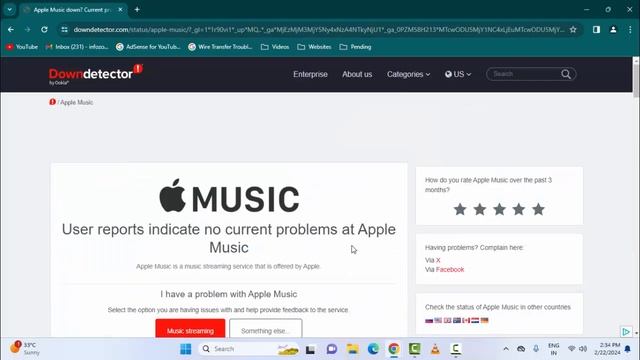Click the downdetector.com address bar URL
The width and height of the screenshot is (640, 360).
click(x=319, y=29)
